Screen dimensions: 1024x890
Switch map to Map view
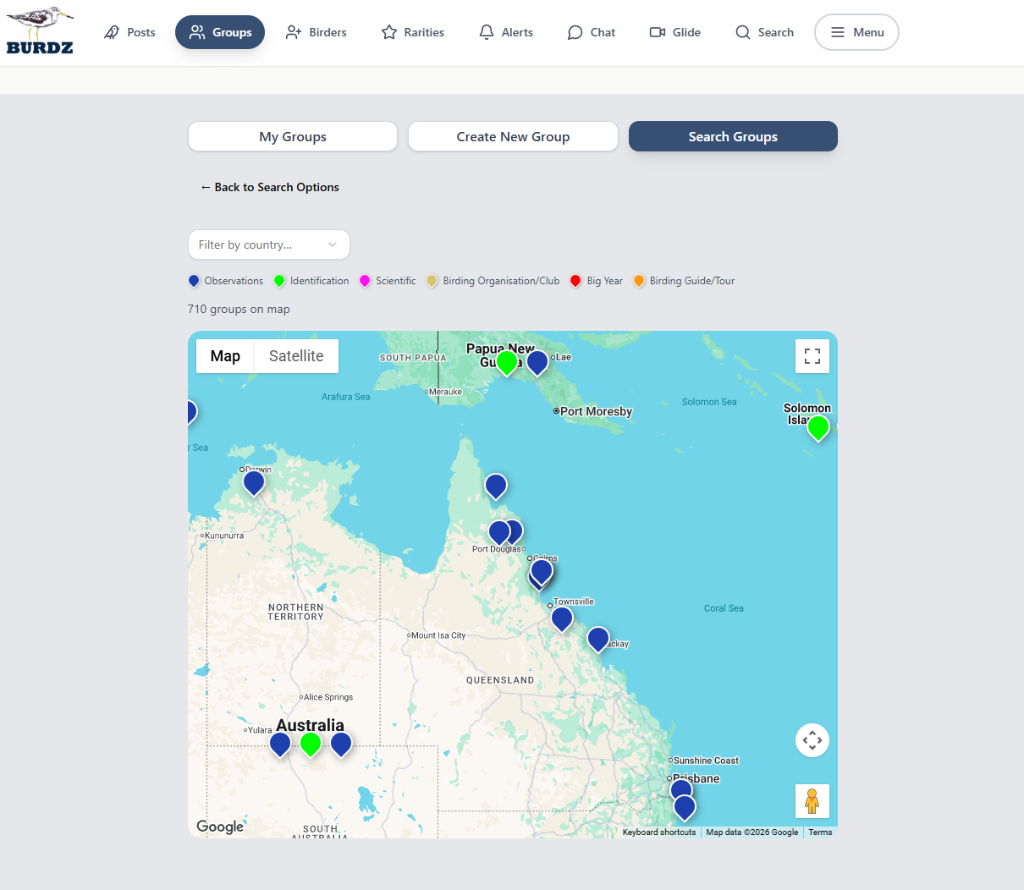pyautogui.click(x=225, y=356)
